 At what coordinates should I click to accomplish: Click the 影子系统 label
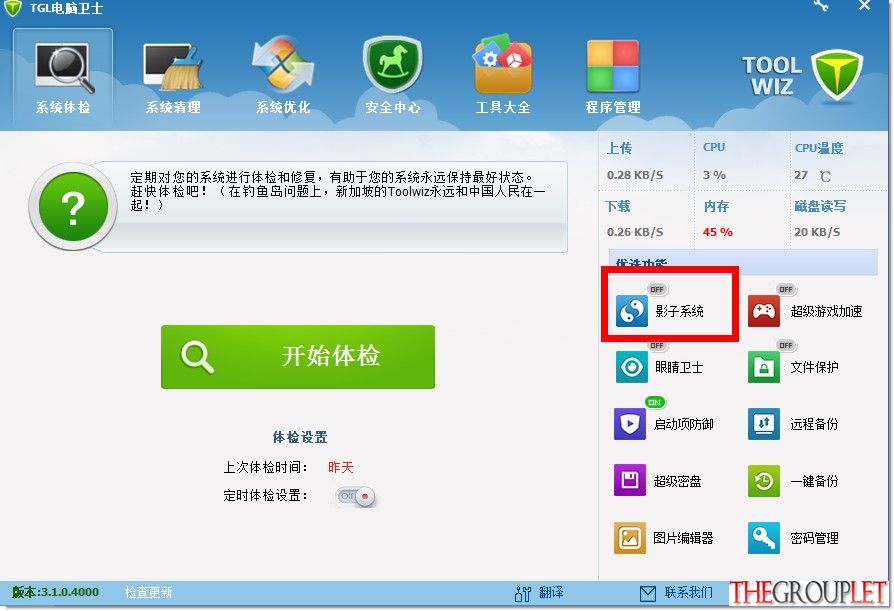pyautogui.click(x=679, y=311)
